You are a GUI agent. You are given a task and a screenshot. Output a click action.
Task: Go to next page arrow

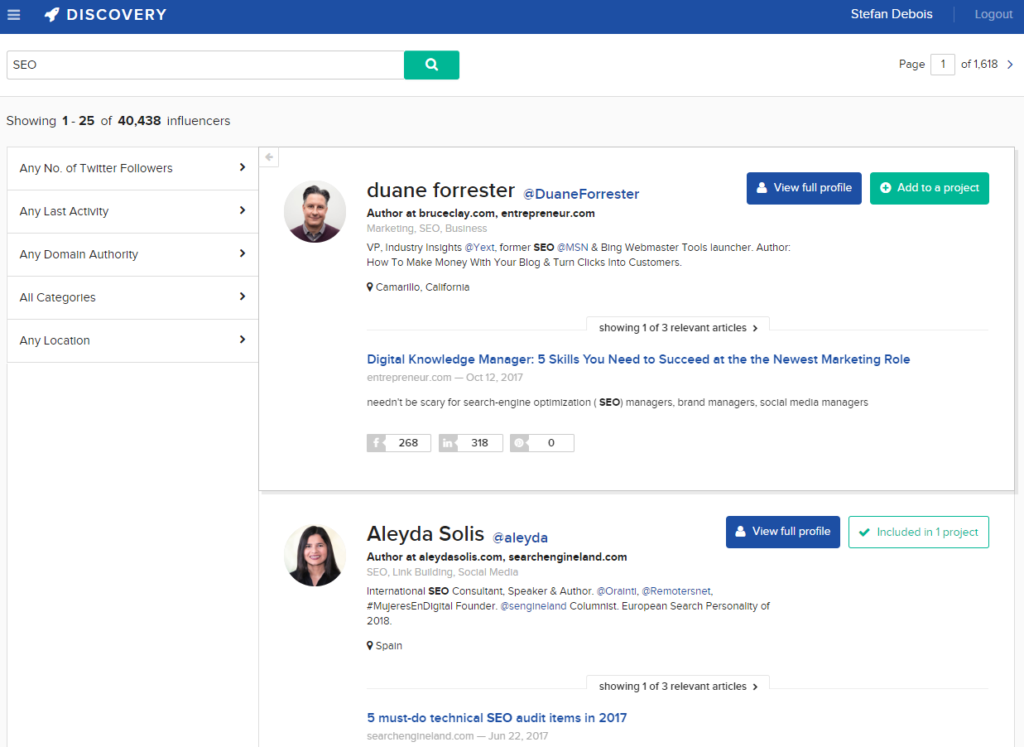pyautogui.click(x=1010, y=65)
